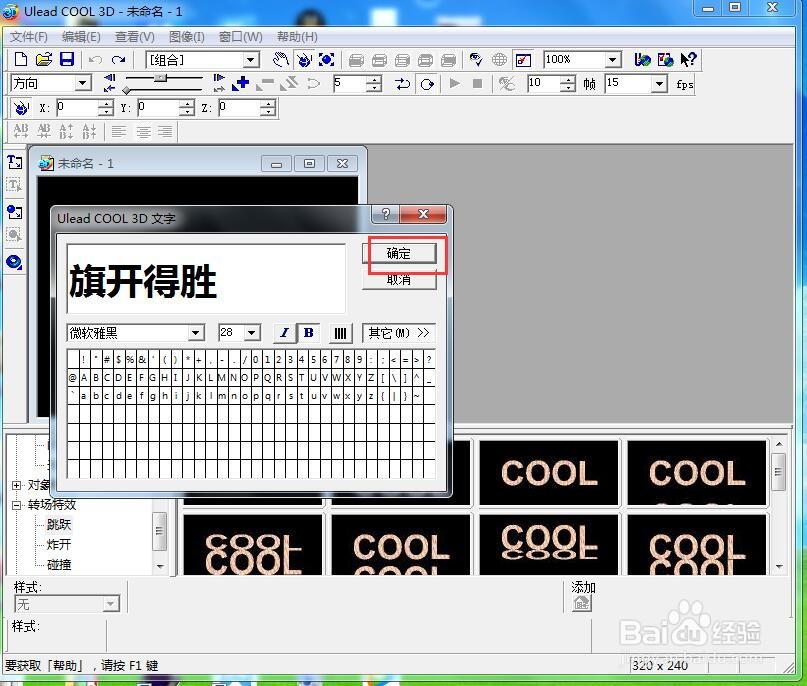This screenshot has height=686, width=807.
Task: Click the 取消 button in text dialog
Action: coord(399,279)
